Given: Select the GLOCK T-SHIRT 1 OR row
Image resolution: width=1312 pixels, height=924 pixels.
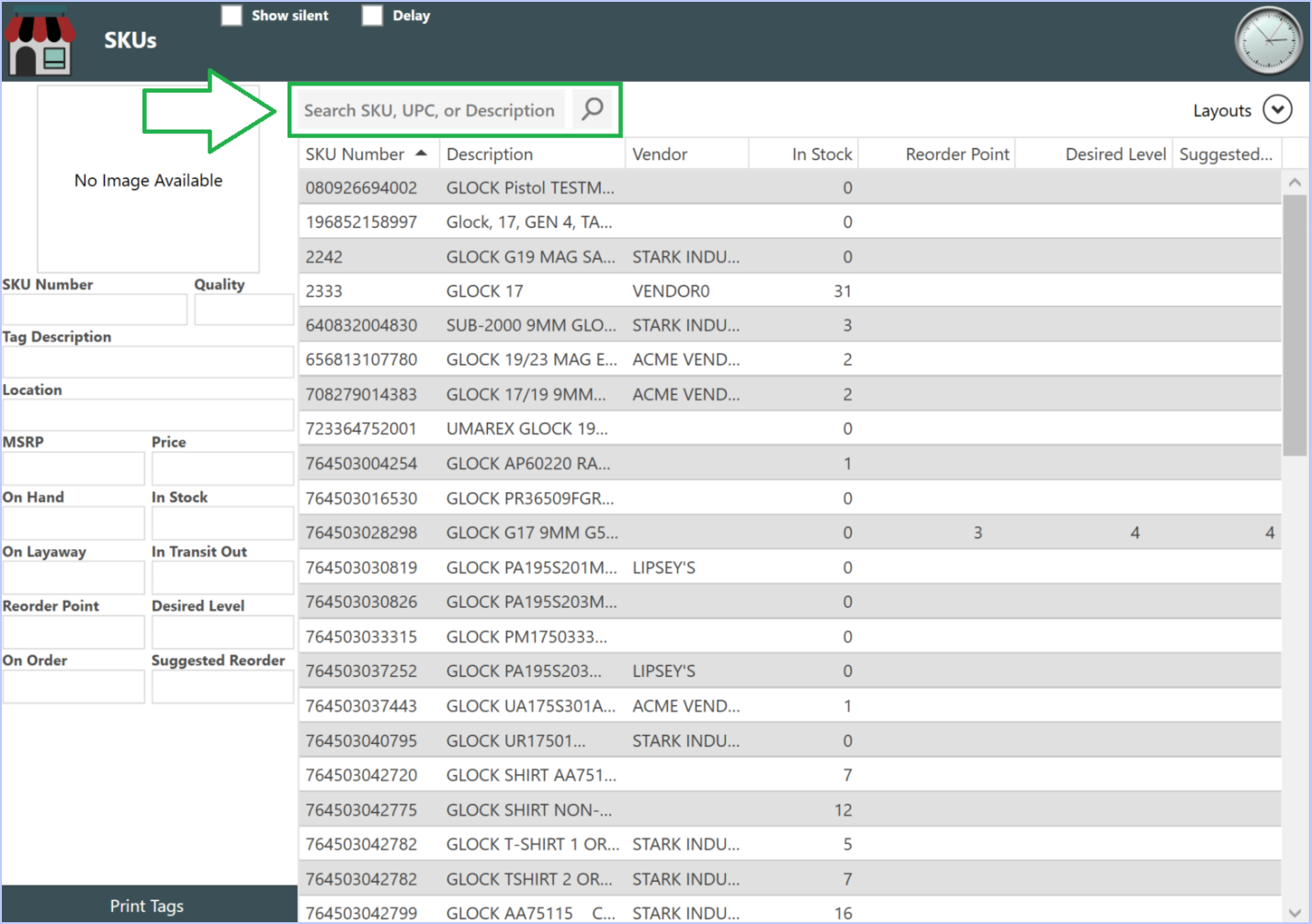Looking at the screenshot, I should click(790, 844).
